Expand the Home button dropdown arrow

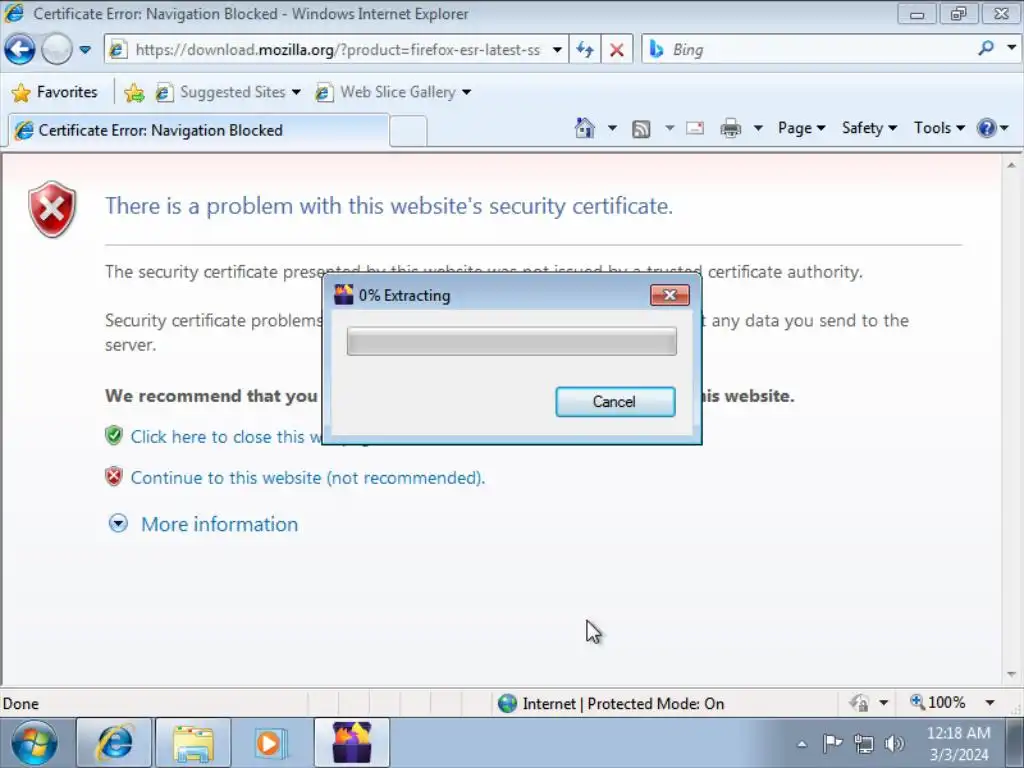coord(612,128)
